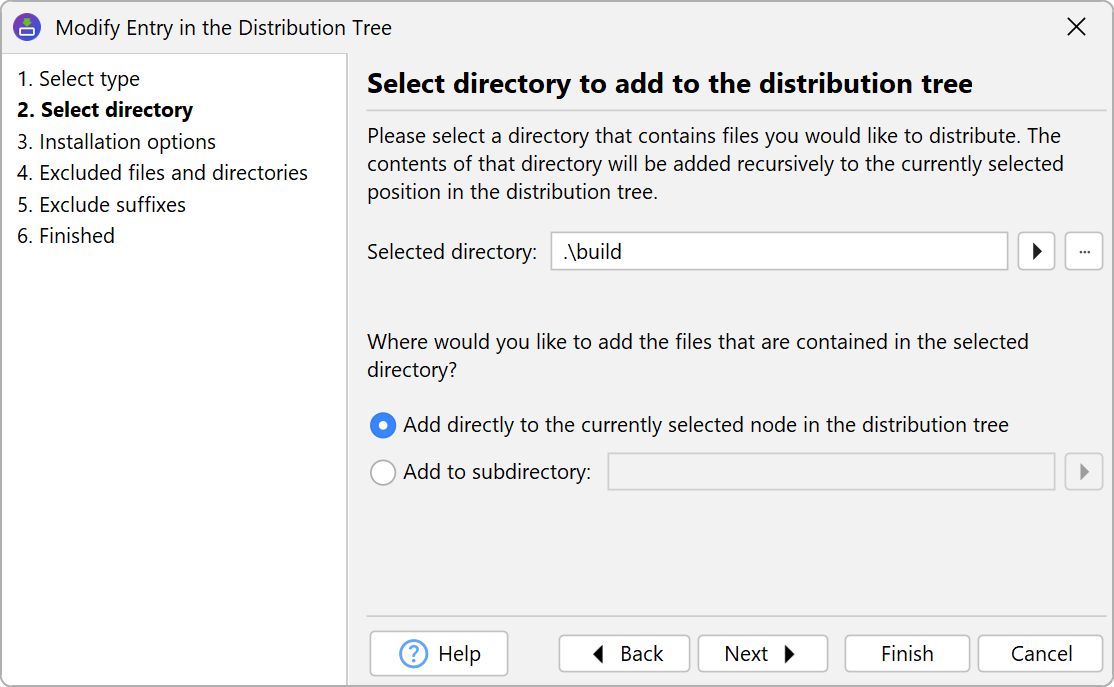
Task: Select 'Add directly to currently selected node' option
Action: pyautogui.click(x=383, y=426)
